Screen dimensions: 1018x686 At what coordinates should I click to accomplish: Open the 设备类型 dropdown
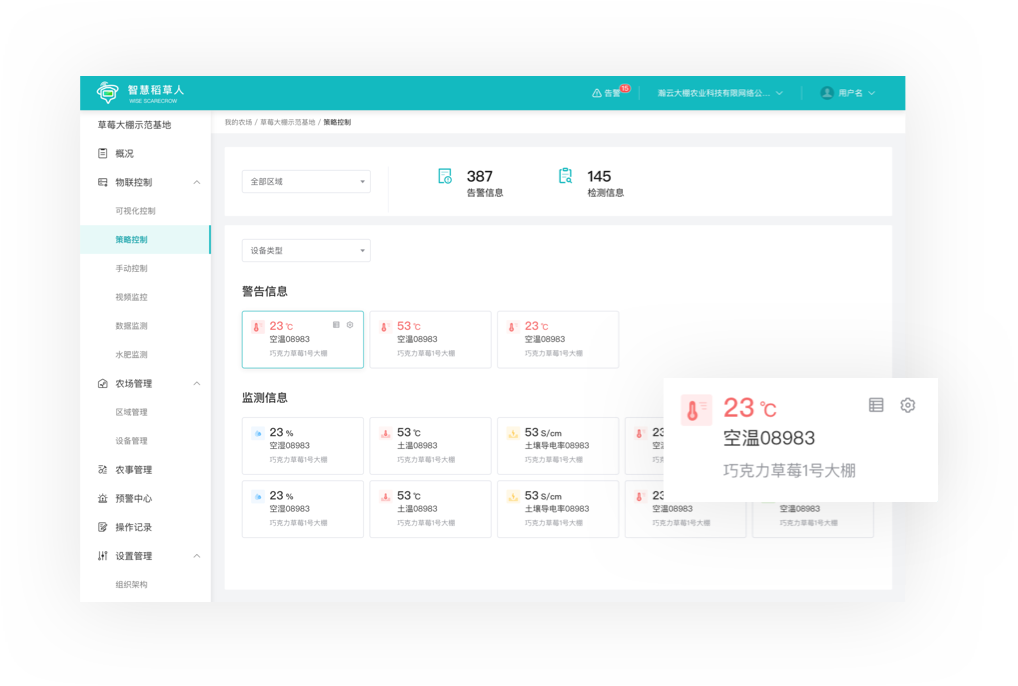pos(306,250)
